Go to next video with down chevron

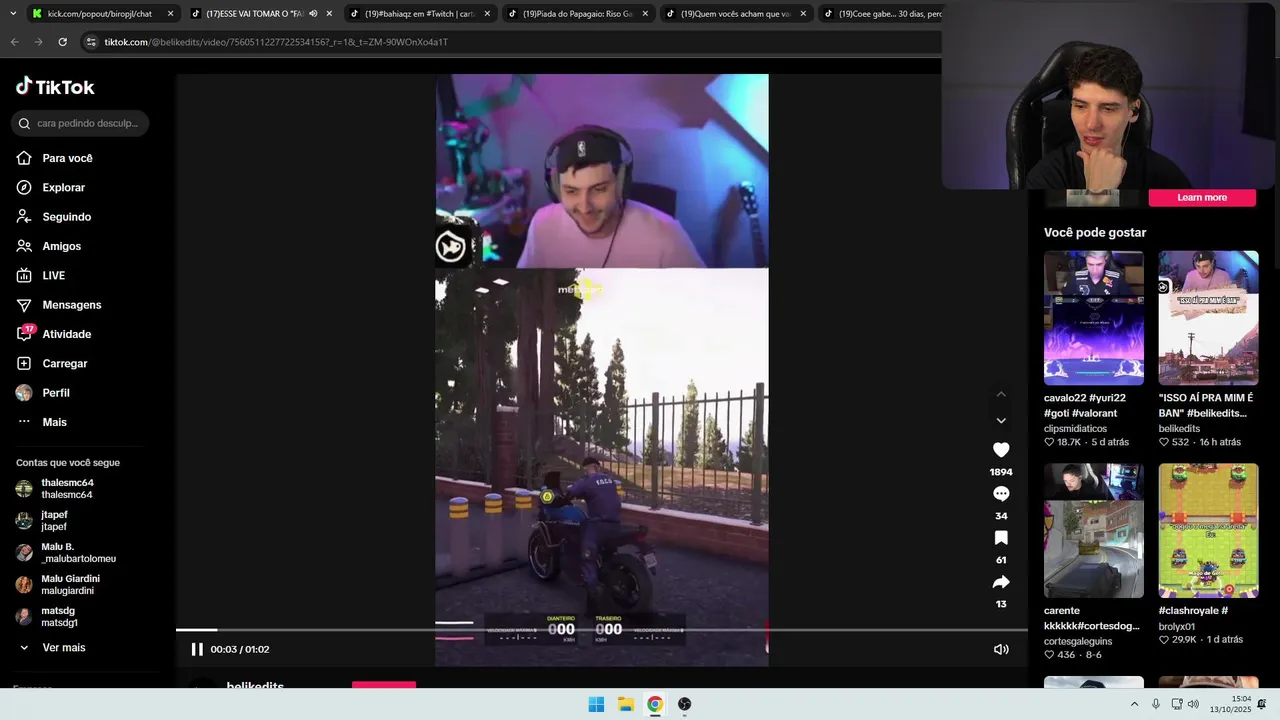[1001, 421]
